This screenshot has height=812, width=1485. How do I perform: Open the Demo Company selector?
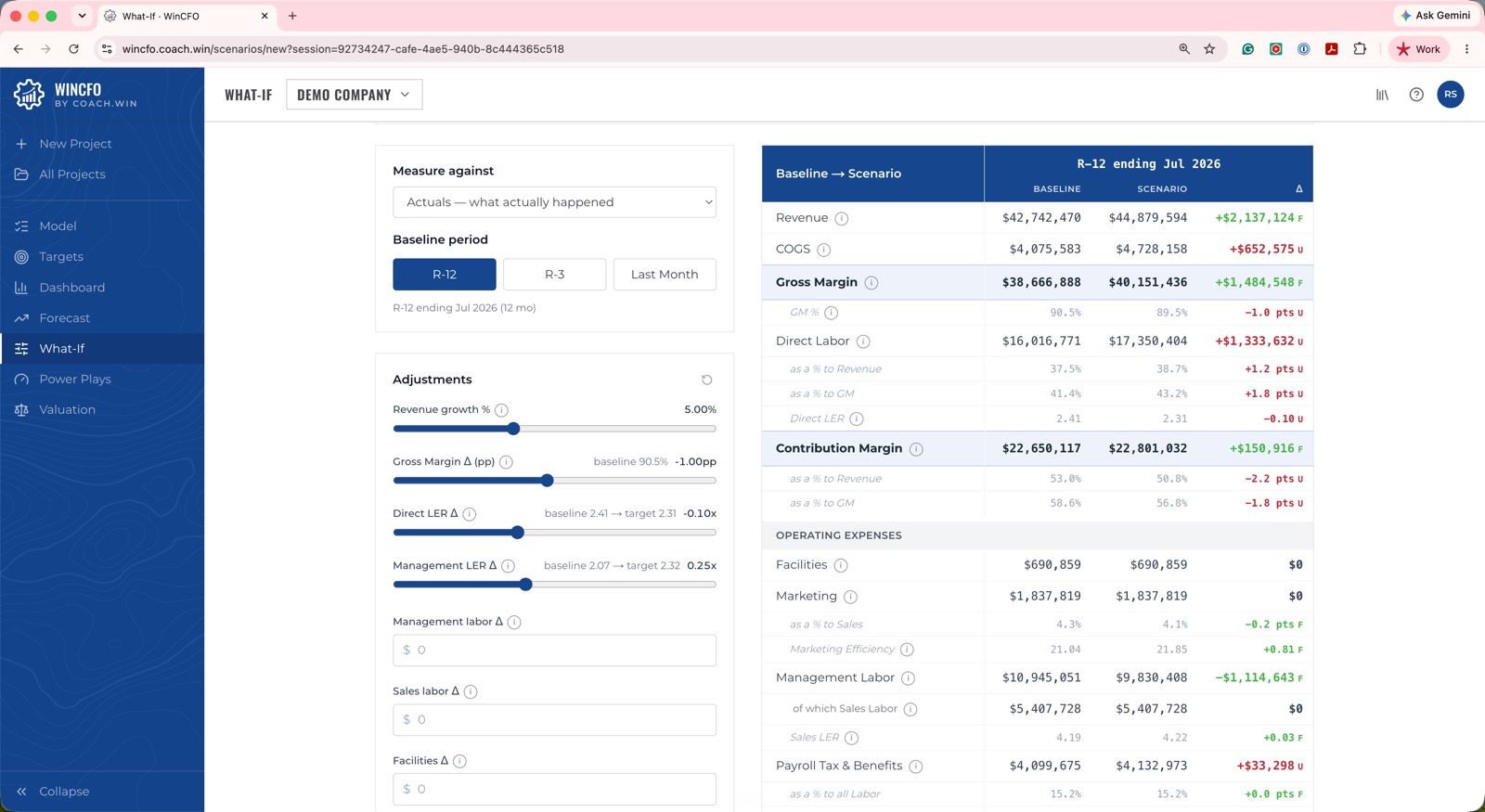(354, 95)
